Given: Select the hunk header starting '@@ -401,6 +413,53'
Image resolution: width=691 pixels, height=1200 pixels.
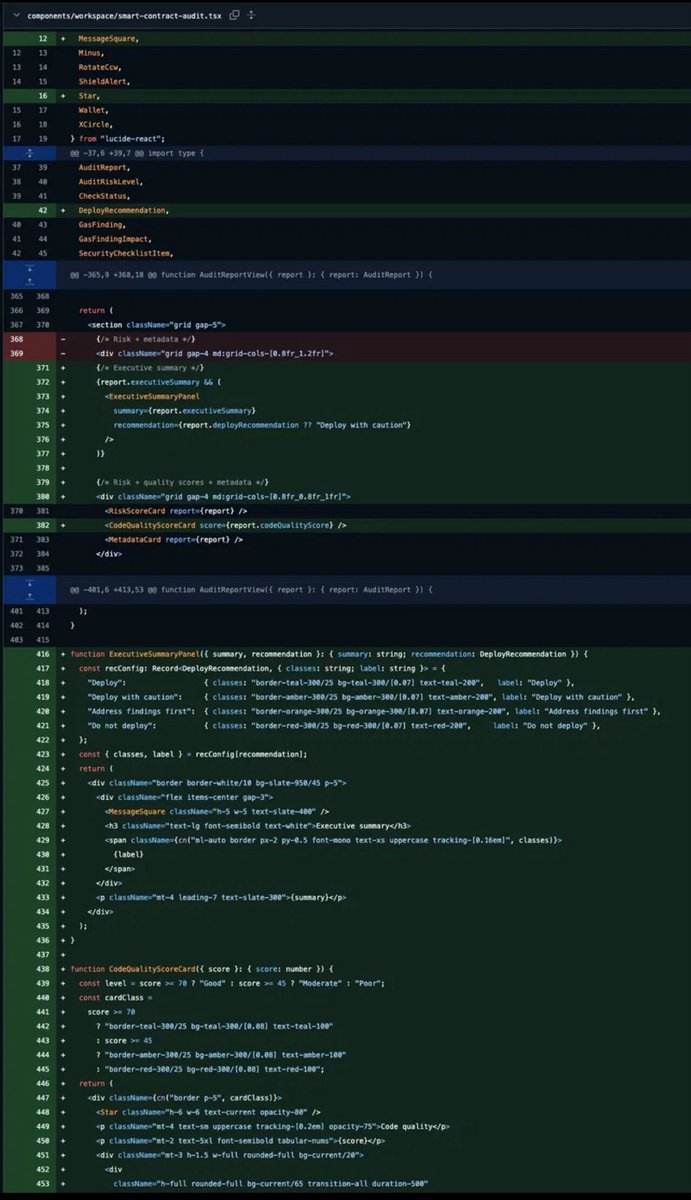Looking at the screenshot, I should tap(250, 590).
